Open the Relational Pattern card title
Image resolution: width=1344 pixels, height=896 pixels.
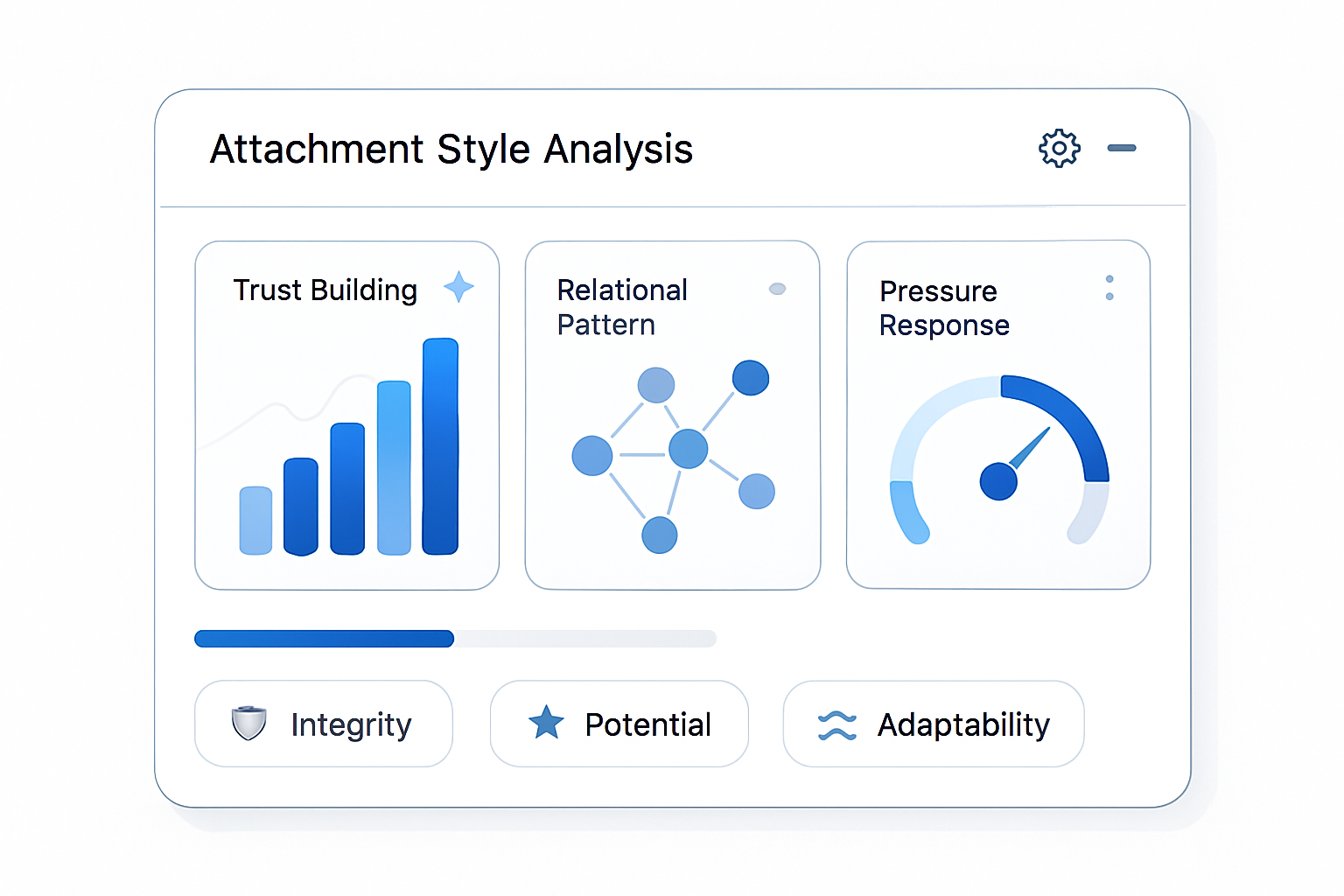tap(622, 307)
